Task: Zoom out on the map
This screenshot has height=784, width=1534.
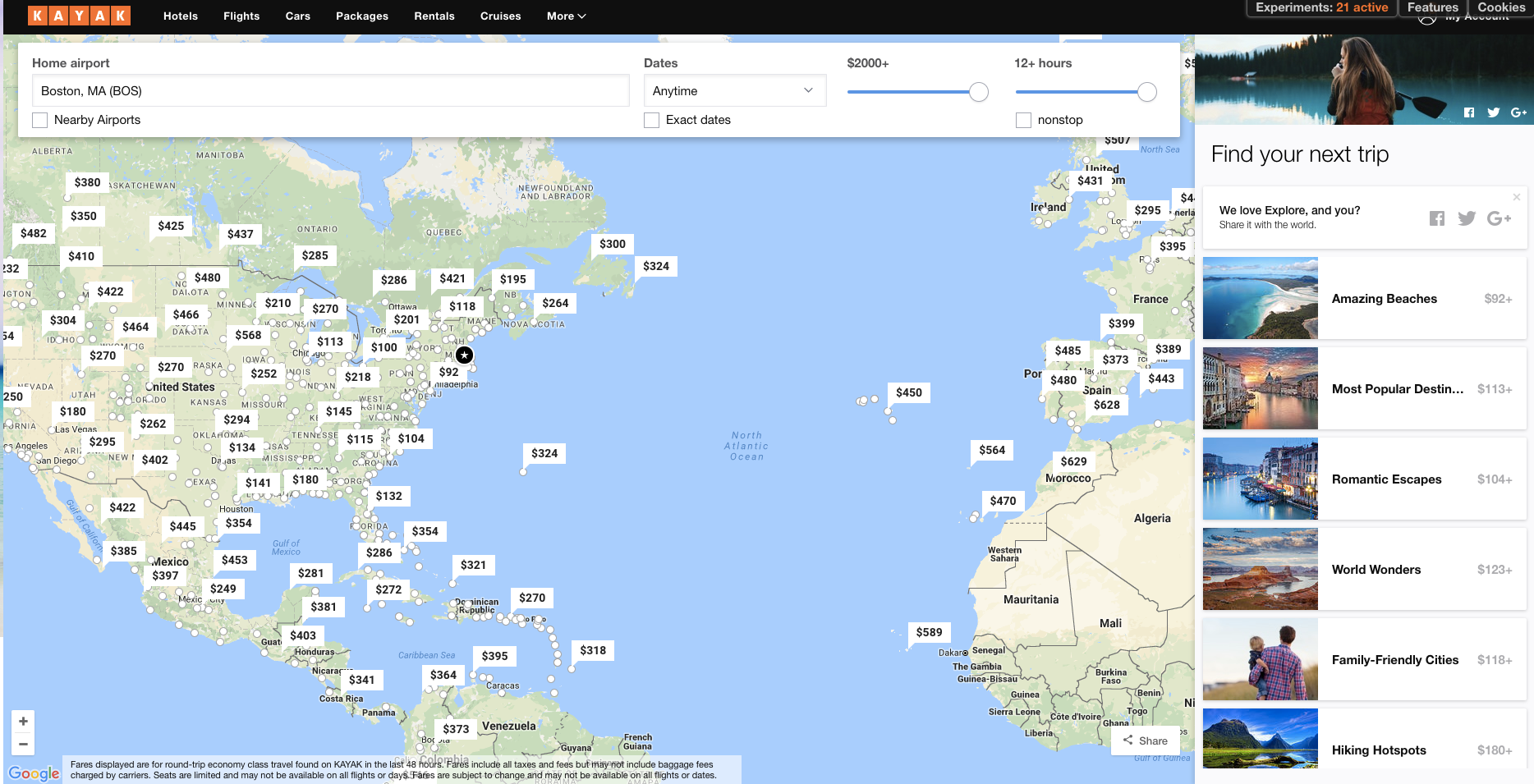Action: coord(23,744)
